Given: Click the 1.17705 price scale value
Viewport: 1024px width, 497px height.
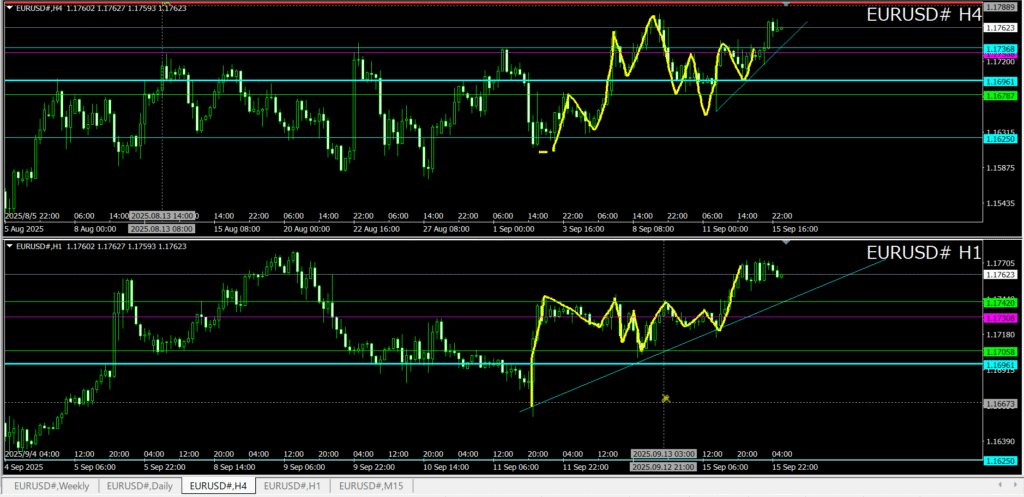Looking at the screenshot, I should coord(1001,264).
